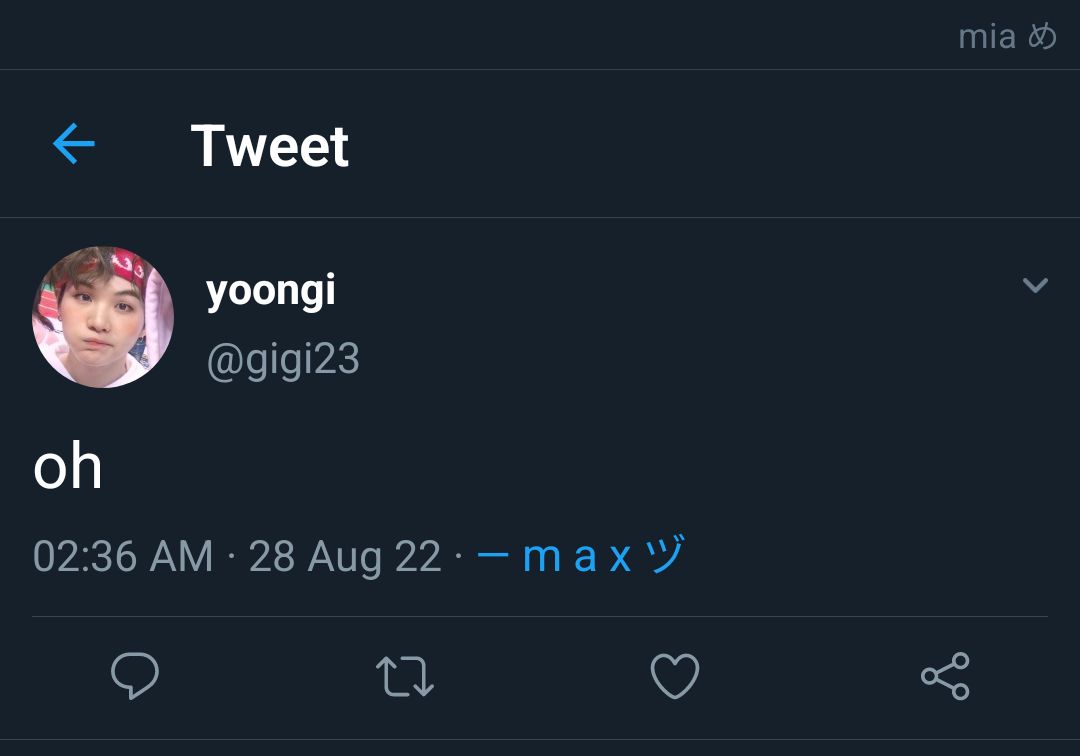Reply using the speech bubble icon
Screen dimensions: 1080x756
[135, 675]
